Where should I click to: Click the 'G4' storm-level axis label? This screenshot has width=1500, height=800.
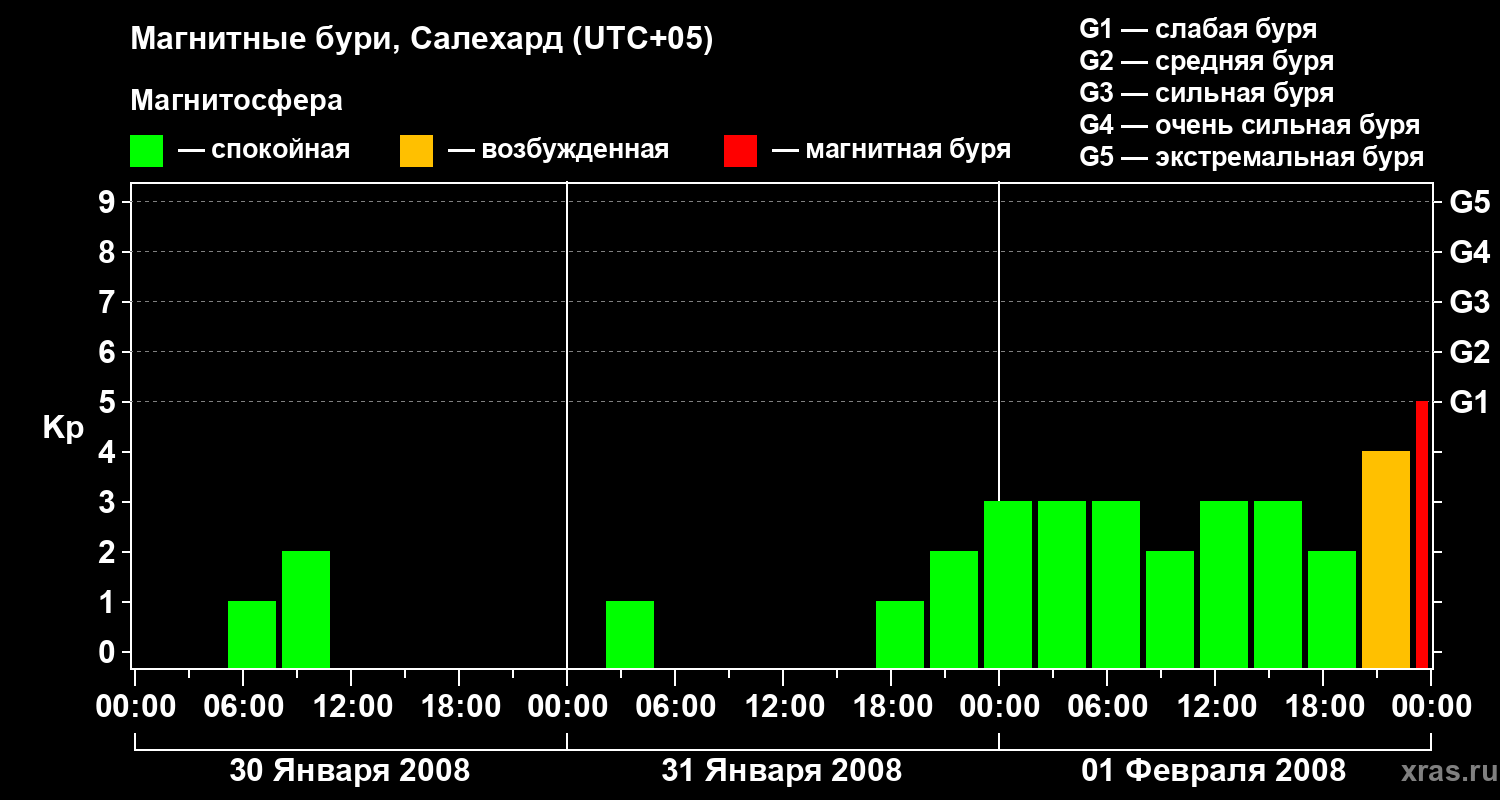pyautogui.click(x=1470, y=252)
